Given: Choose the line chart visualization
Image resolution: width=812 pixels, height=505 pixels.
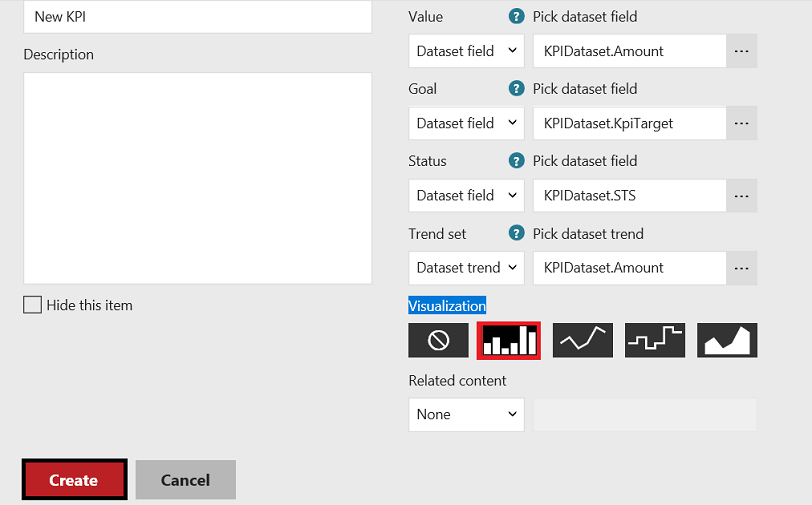Looking at the screenshot, I should coord(583,340).
